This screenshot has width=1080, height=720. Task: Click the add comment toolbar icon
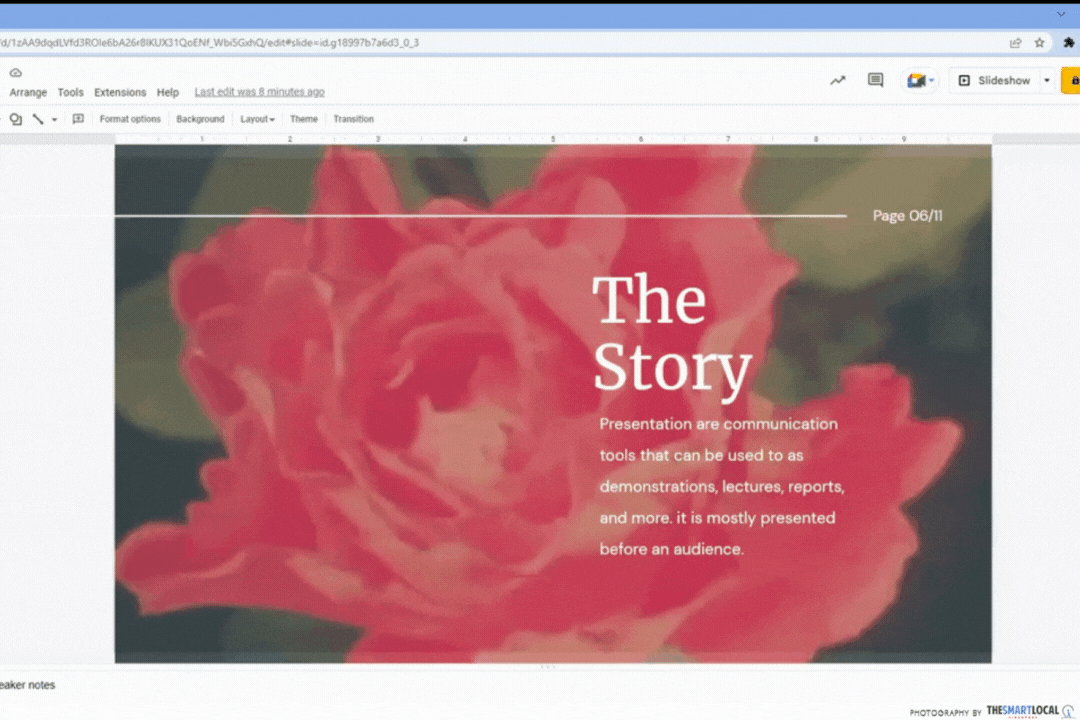click(78, 119)
